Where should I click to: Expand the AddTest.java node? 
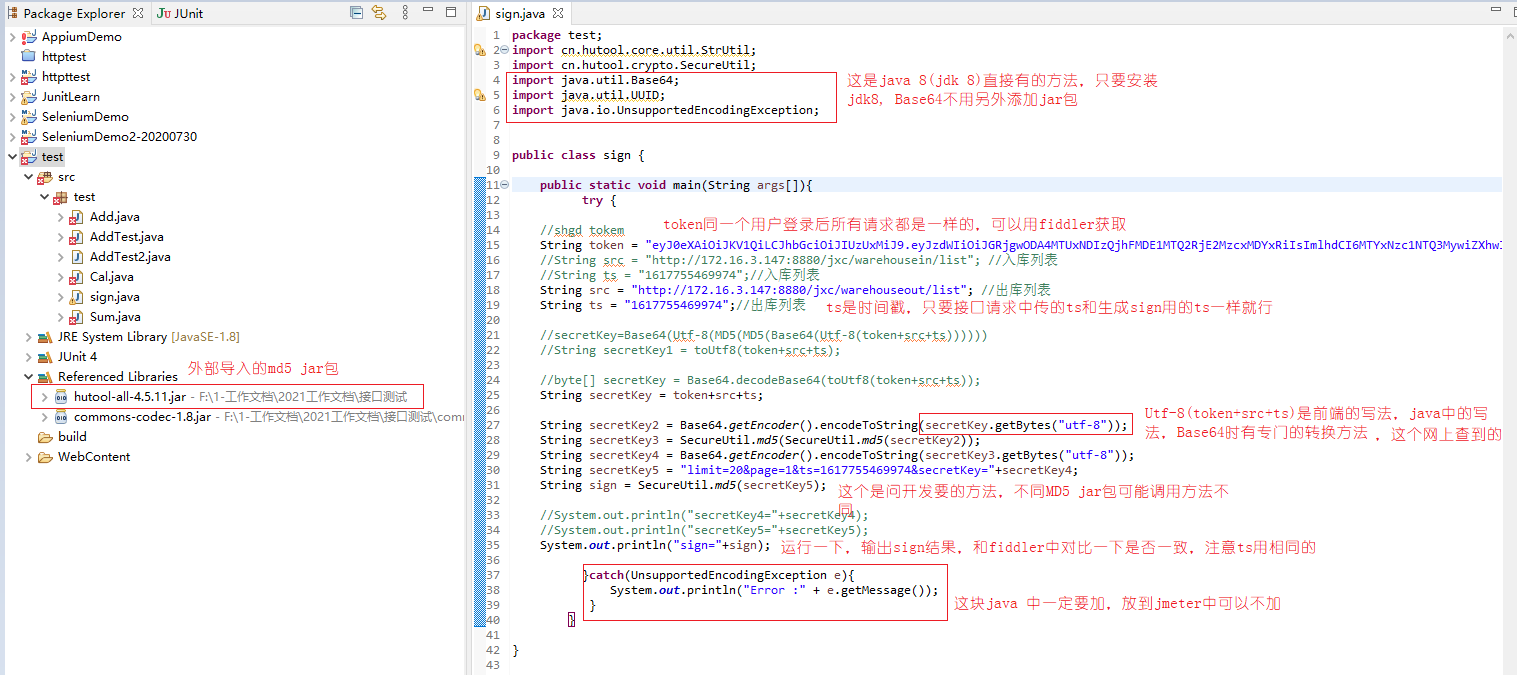coord(60,237)
